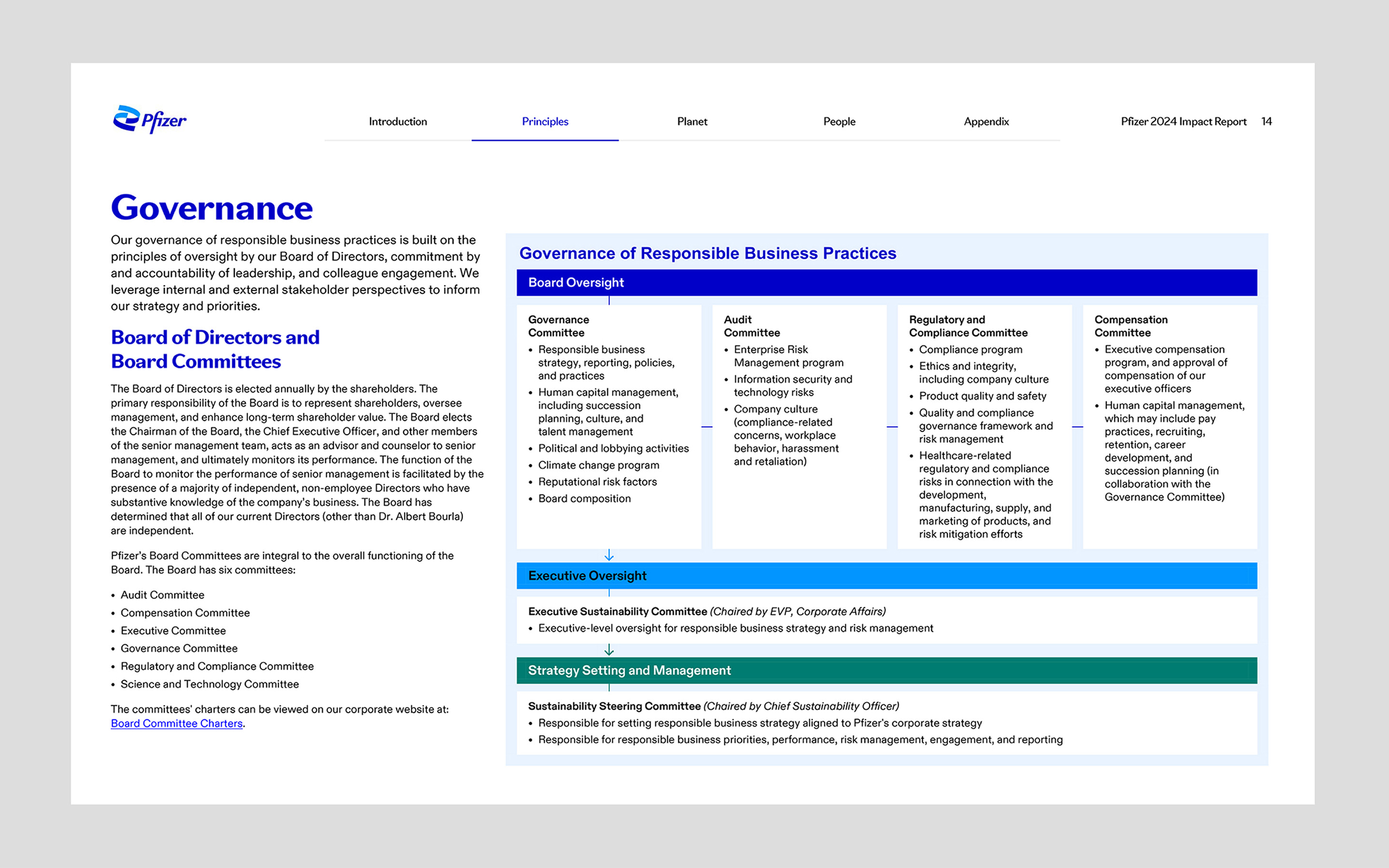
Task: Click the Governance Committee heading
Action: click(558, 326)
